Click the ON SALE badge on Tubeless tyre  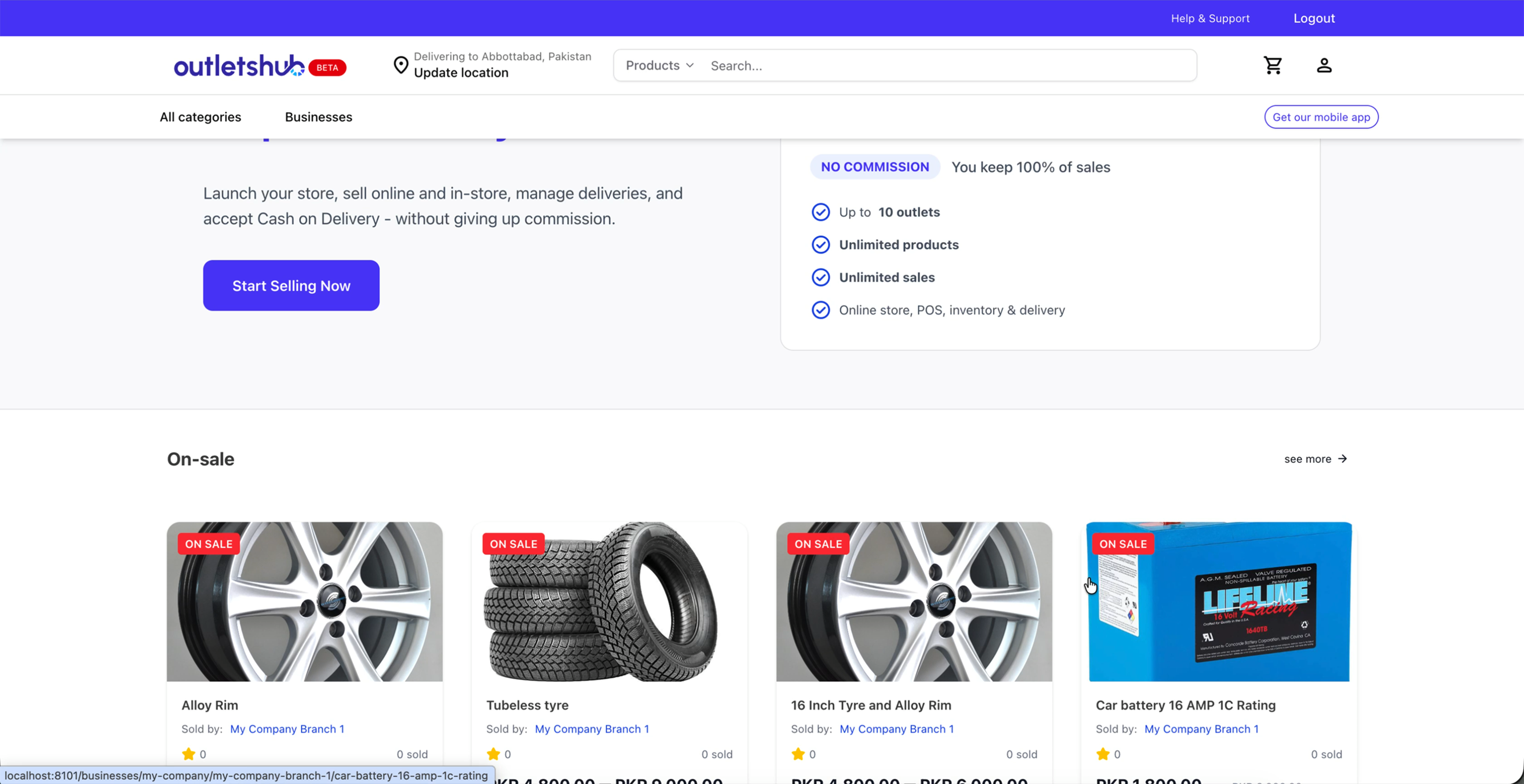513,544
